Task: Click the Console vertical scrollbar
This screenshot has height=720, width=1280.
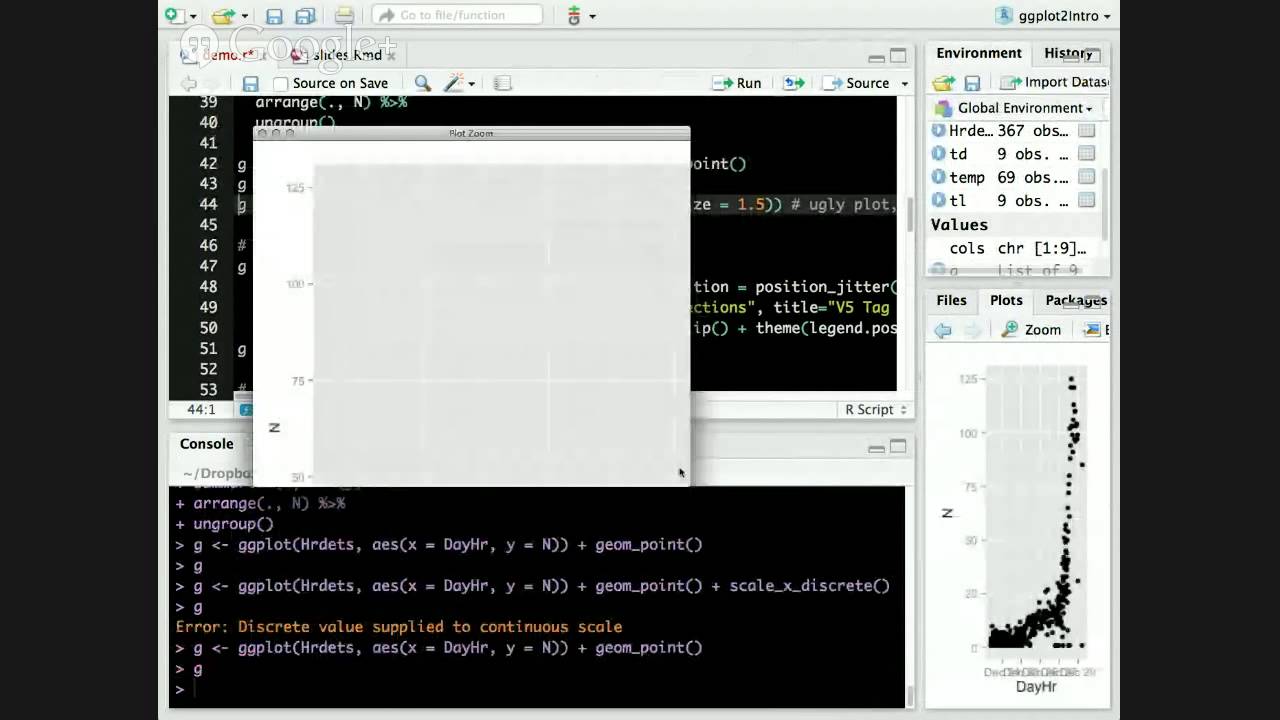Action: point(910,694)
